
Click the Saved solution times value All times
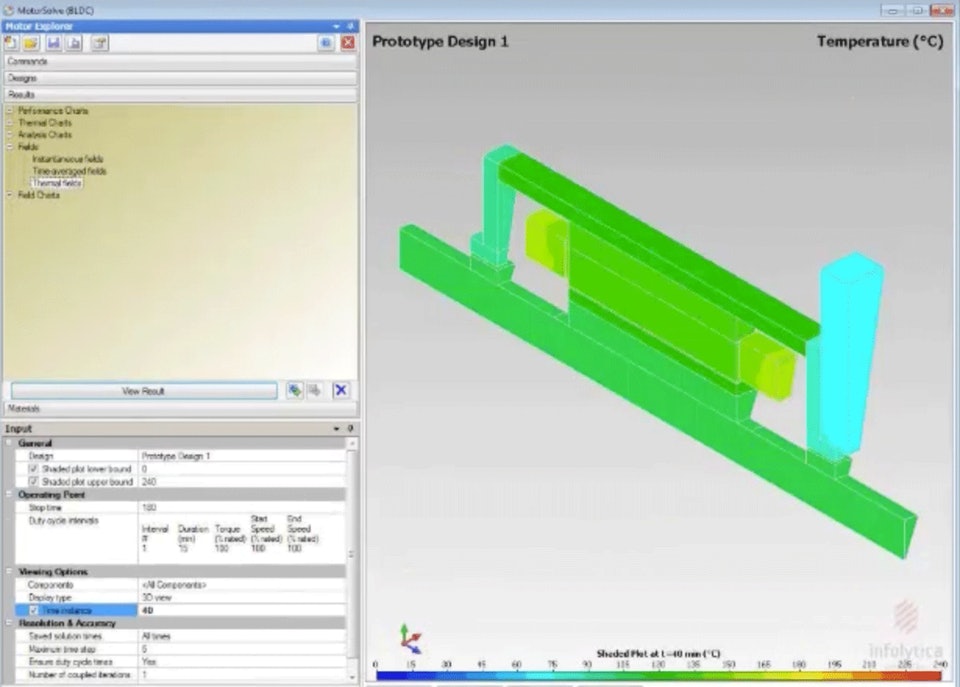[242, 636]
